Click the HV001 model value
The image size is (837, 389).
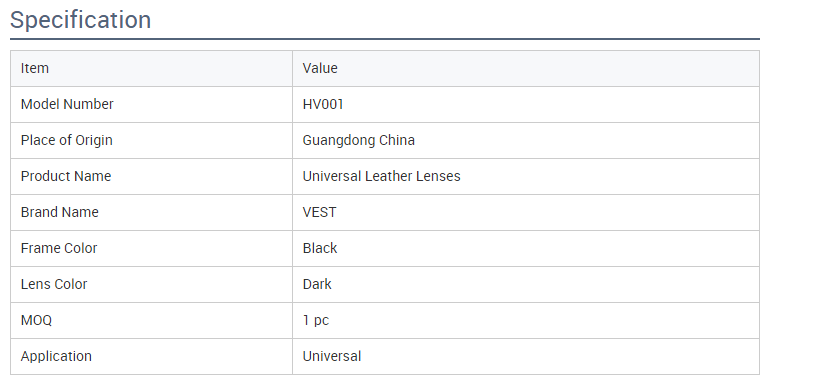[323, 105]
